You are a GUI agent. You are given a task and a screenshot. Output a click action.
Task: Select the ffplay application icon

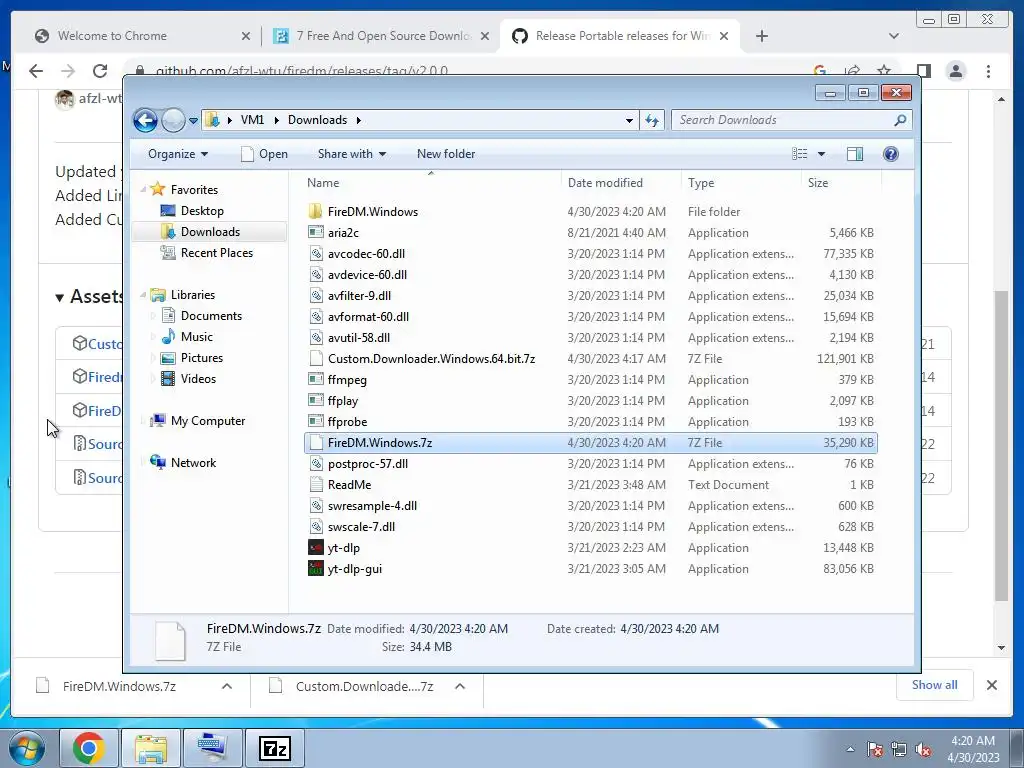pos(315,400)
